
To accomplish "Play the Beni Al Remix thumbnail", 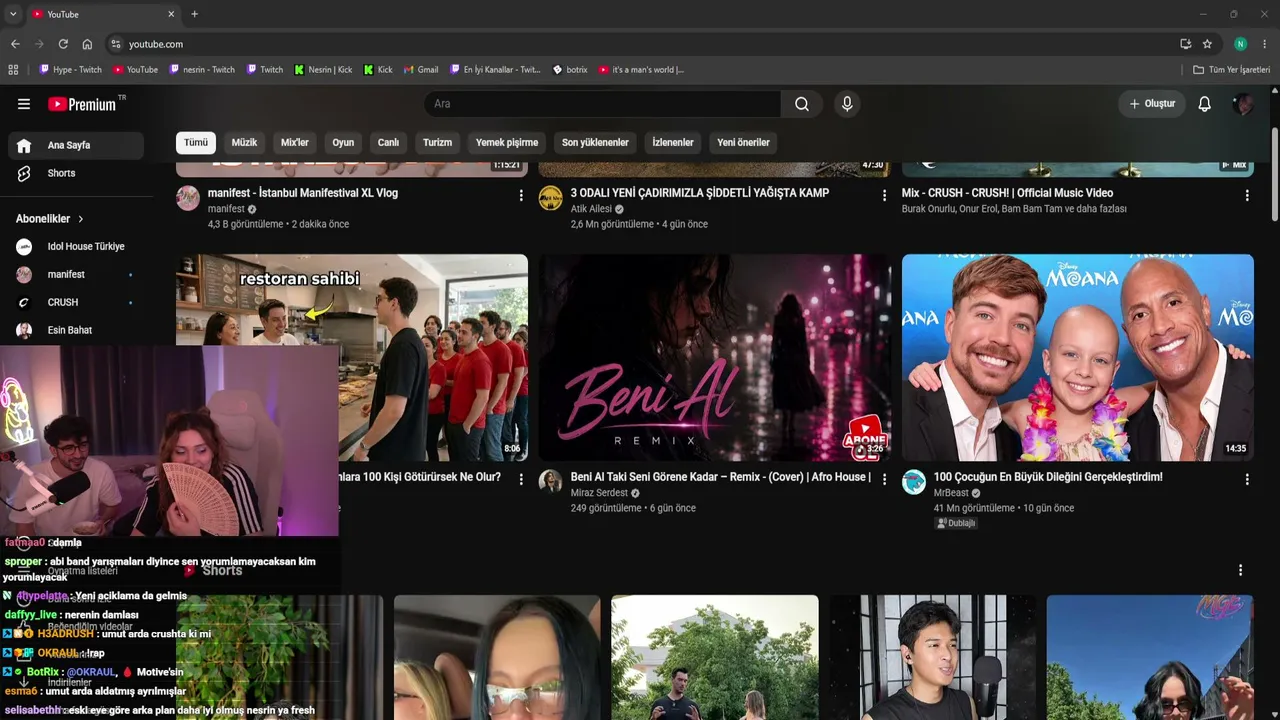I will point(715,358).
